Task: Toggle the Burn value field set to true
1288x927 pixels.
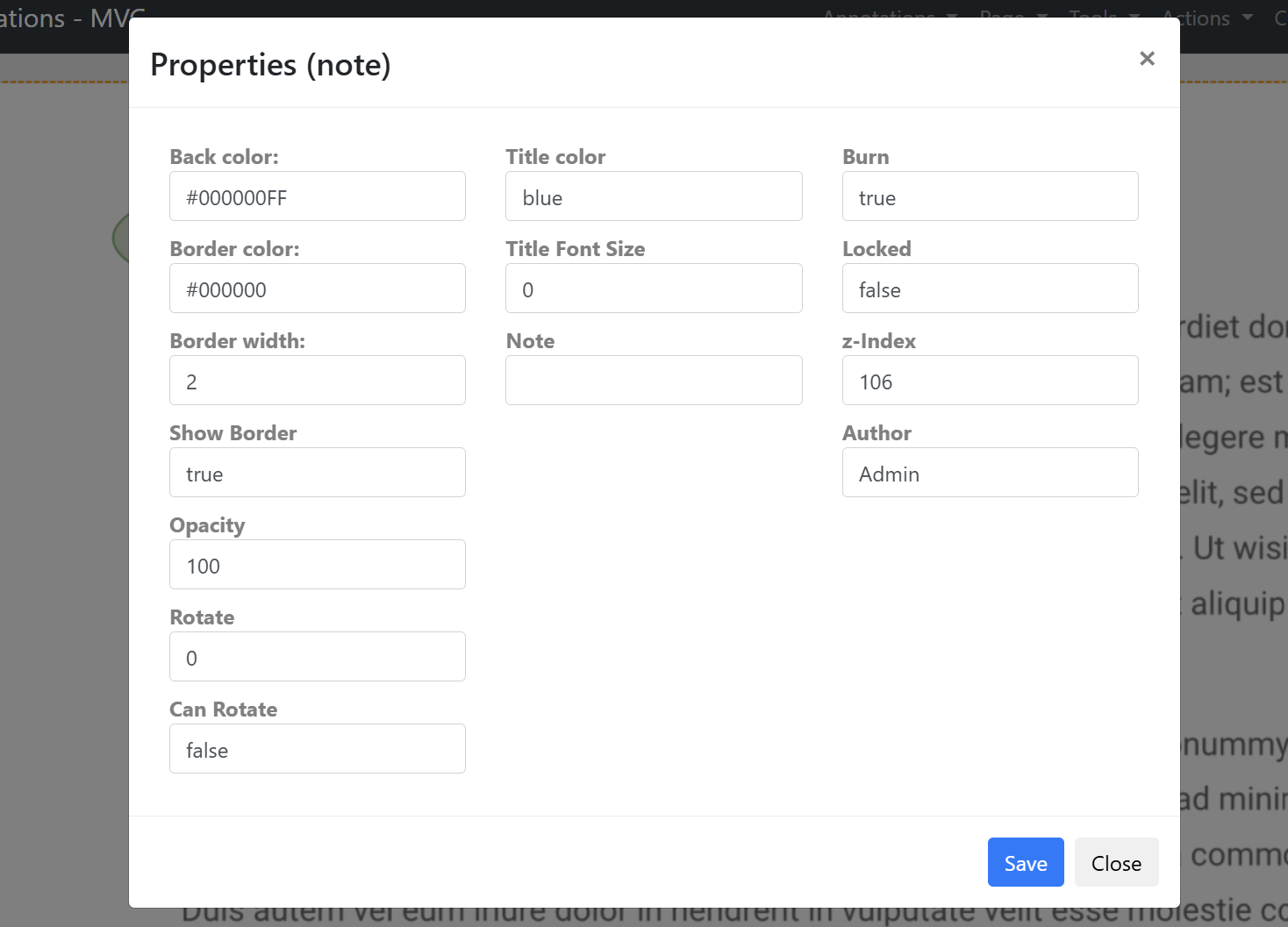Action: (x=990, y=196)
